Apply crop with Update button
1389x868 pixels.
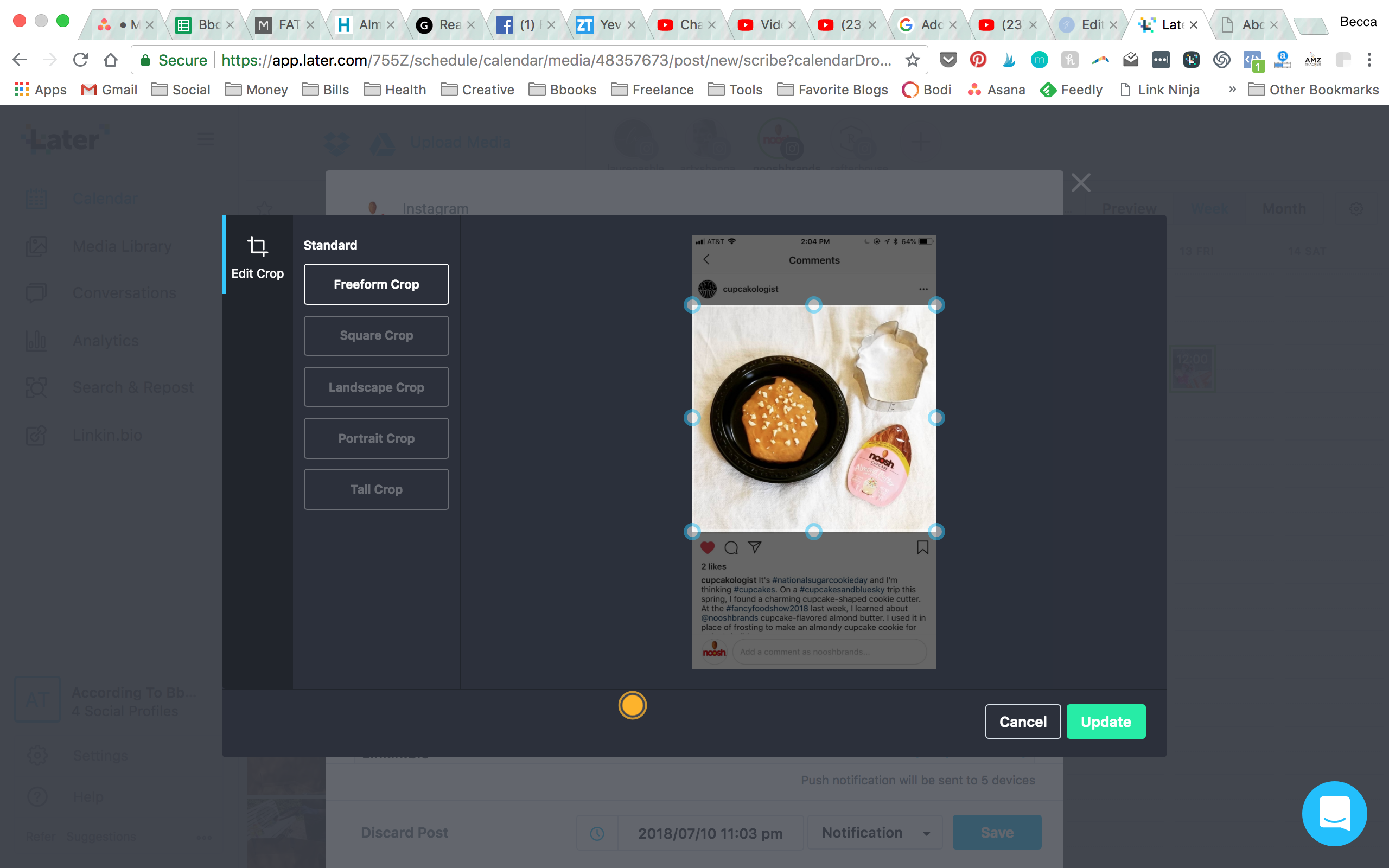coord(1106,722)
